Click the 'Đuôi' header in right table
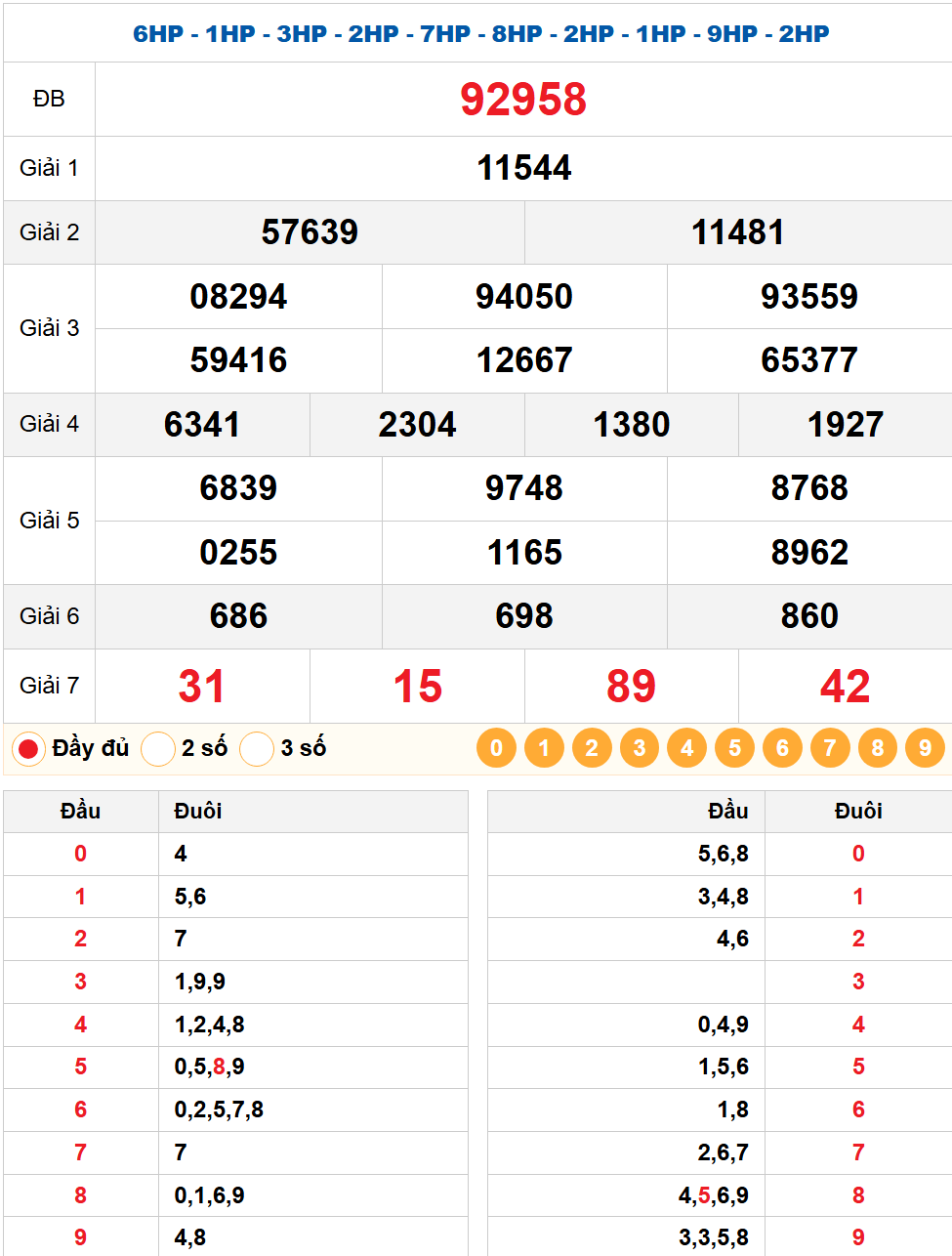 pos(858,812)
